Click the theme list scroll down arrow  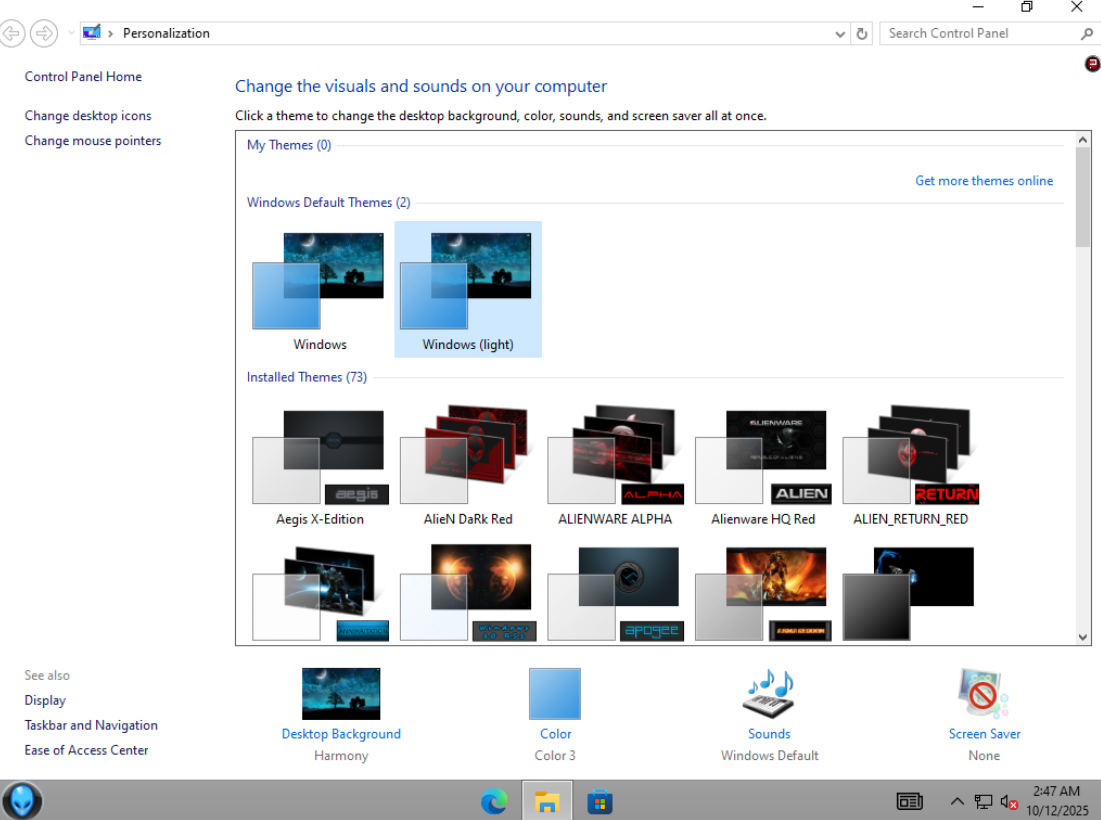click(x=1083, y=636)
